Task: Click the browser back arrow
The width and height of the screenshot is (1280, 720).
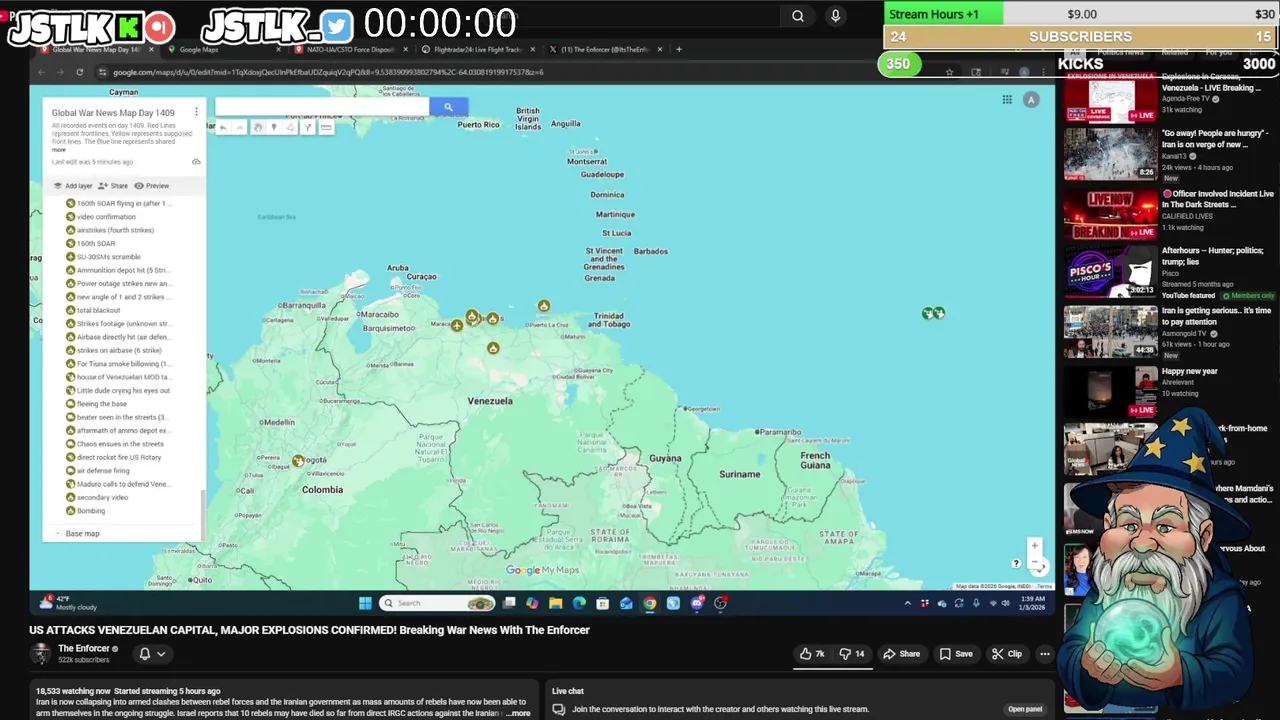Action: pos(41,72)
